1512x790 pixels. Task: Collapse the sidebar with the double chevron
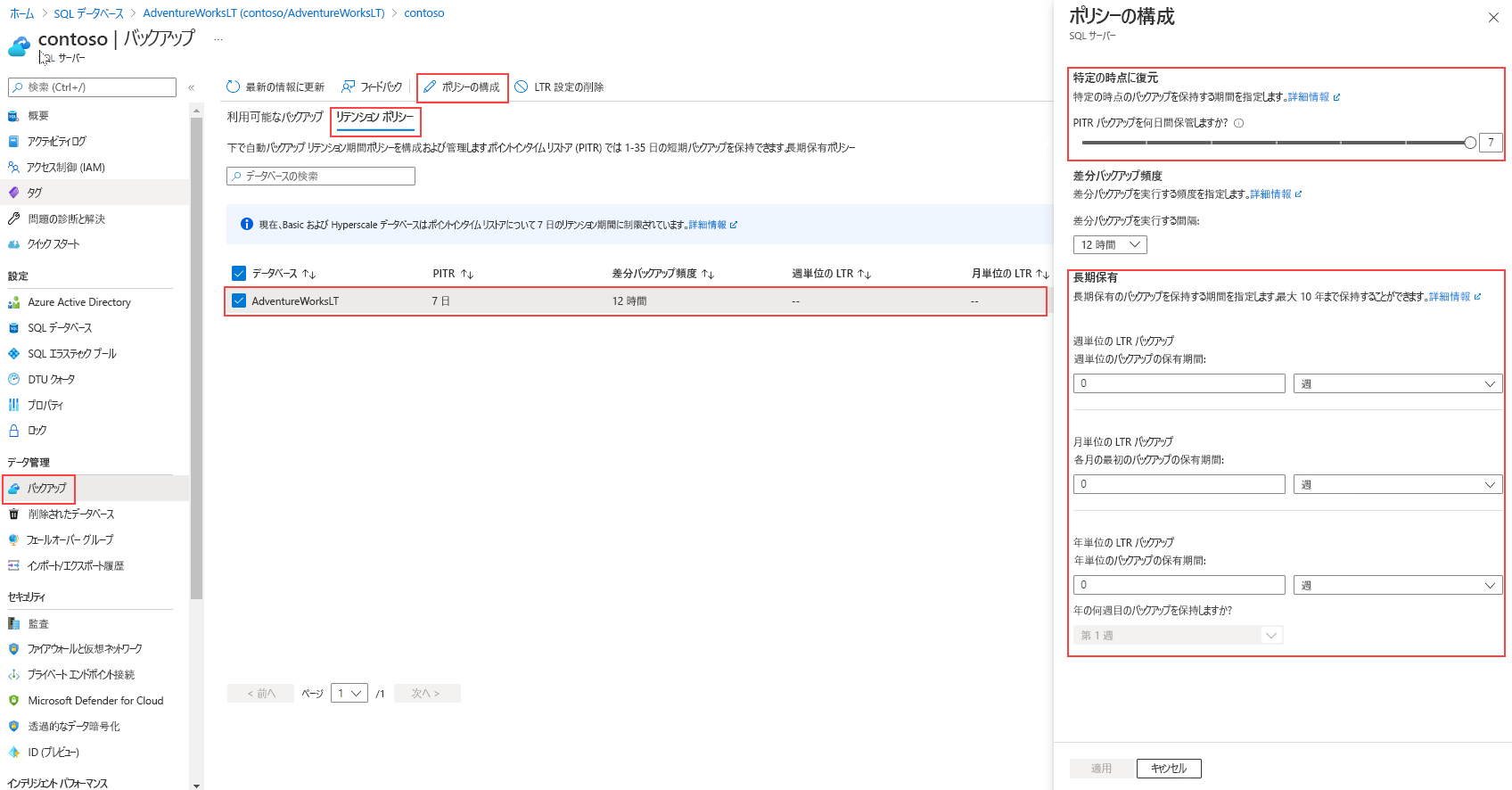pyautogui.click(x=191, y=87)
